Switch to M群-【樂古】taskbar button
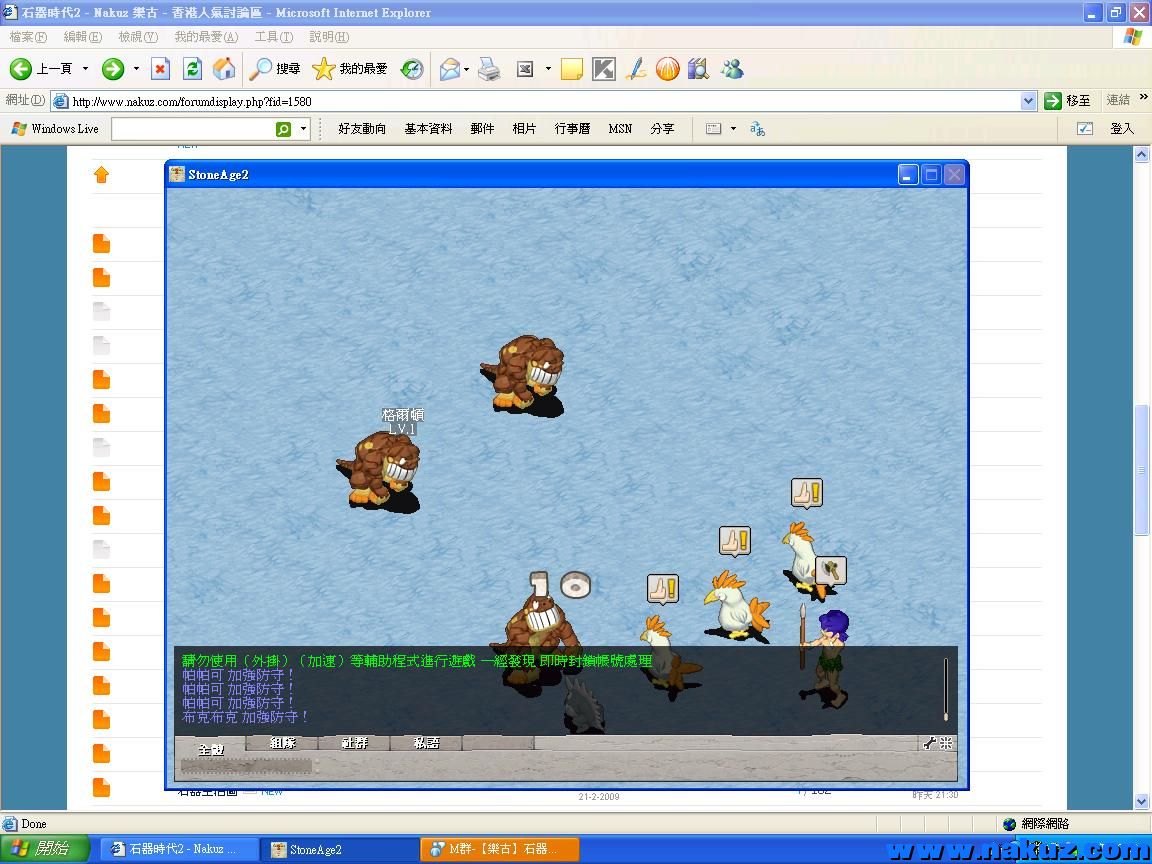Screen dimensions: 1152x864 (500, 849)
